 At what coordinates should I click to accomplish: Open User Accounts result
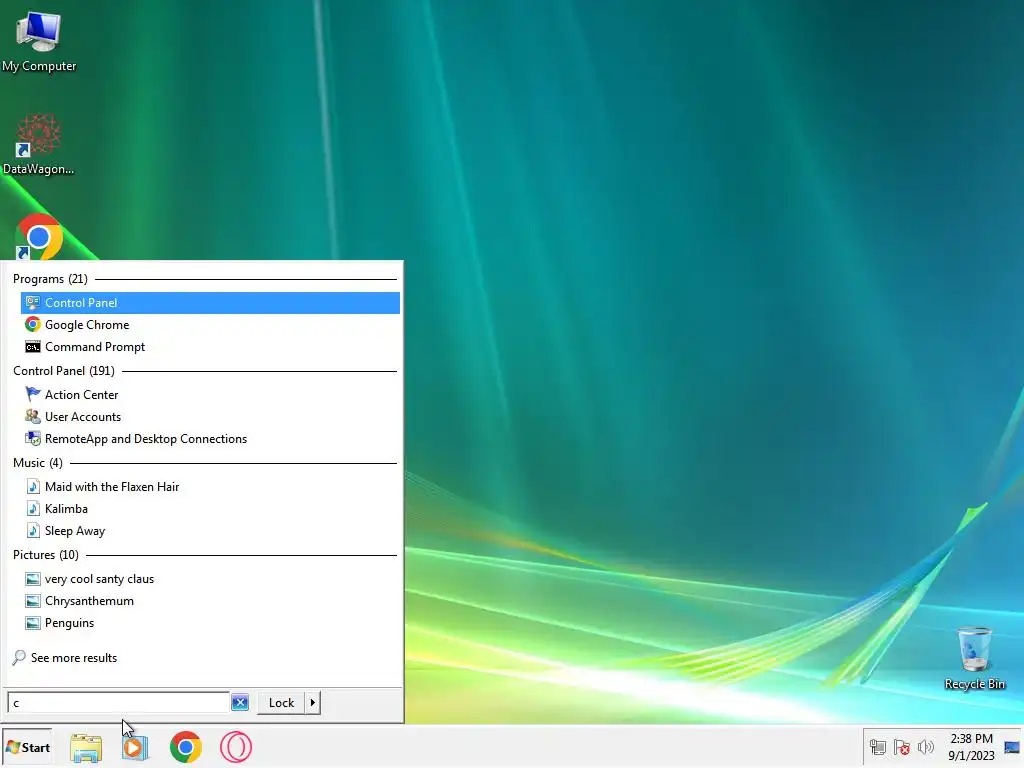point(210,417)
